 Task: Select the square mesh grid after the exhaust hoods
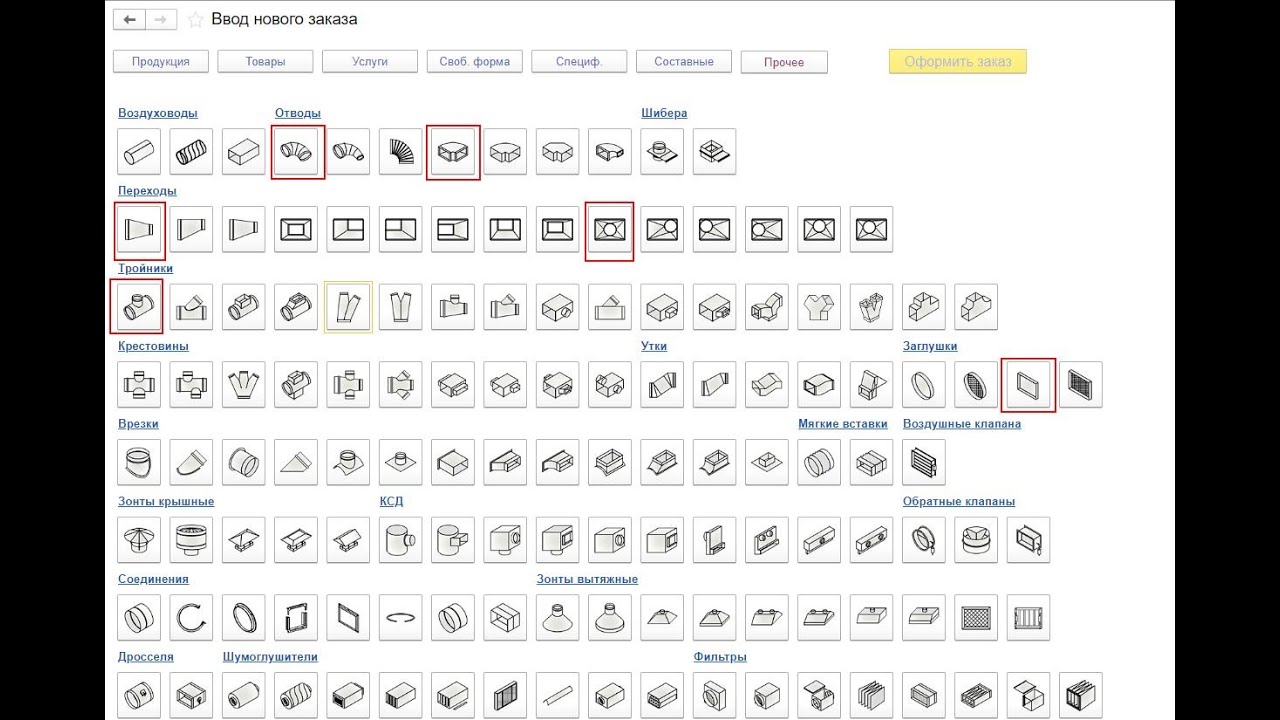pos(976,618)
